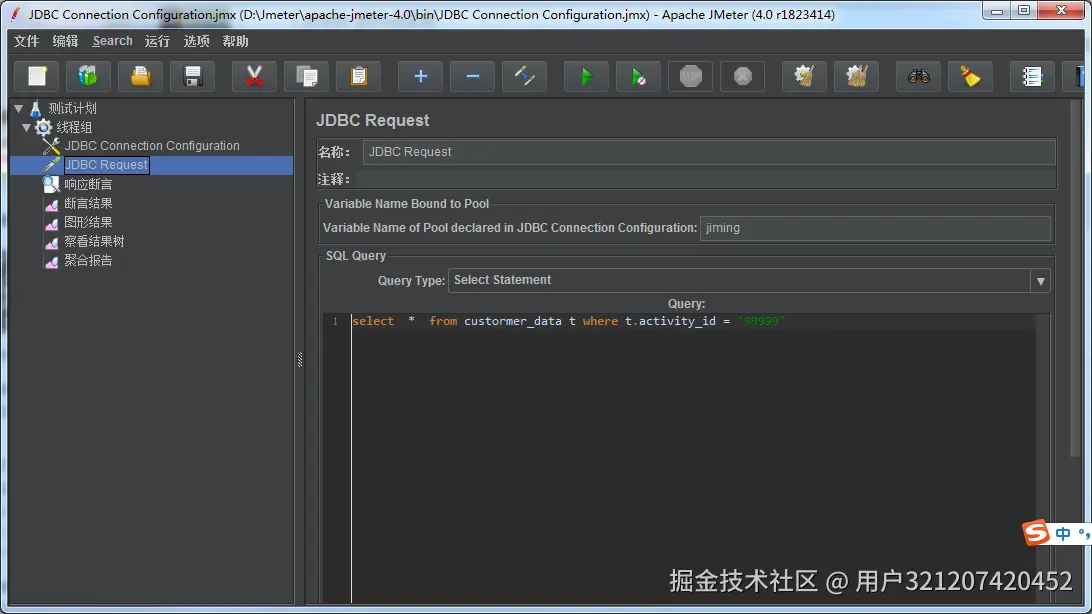Select the 图形结果 tree item
The image size is (1092, 614).
pyautogui.click(x=88, y=222)
